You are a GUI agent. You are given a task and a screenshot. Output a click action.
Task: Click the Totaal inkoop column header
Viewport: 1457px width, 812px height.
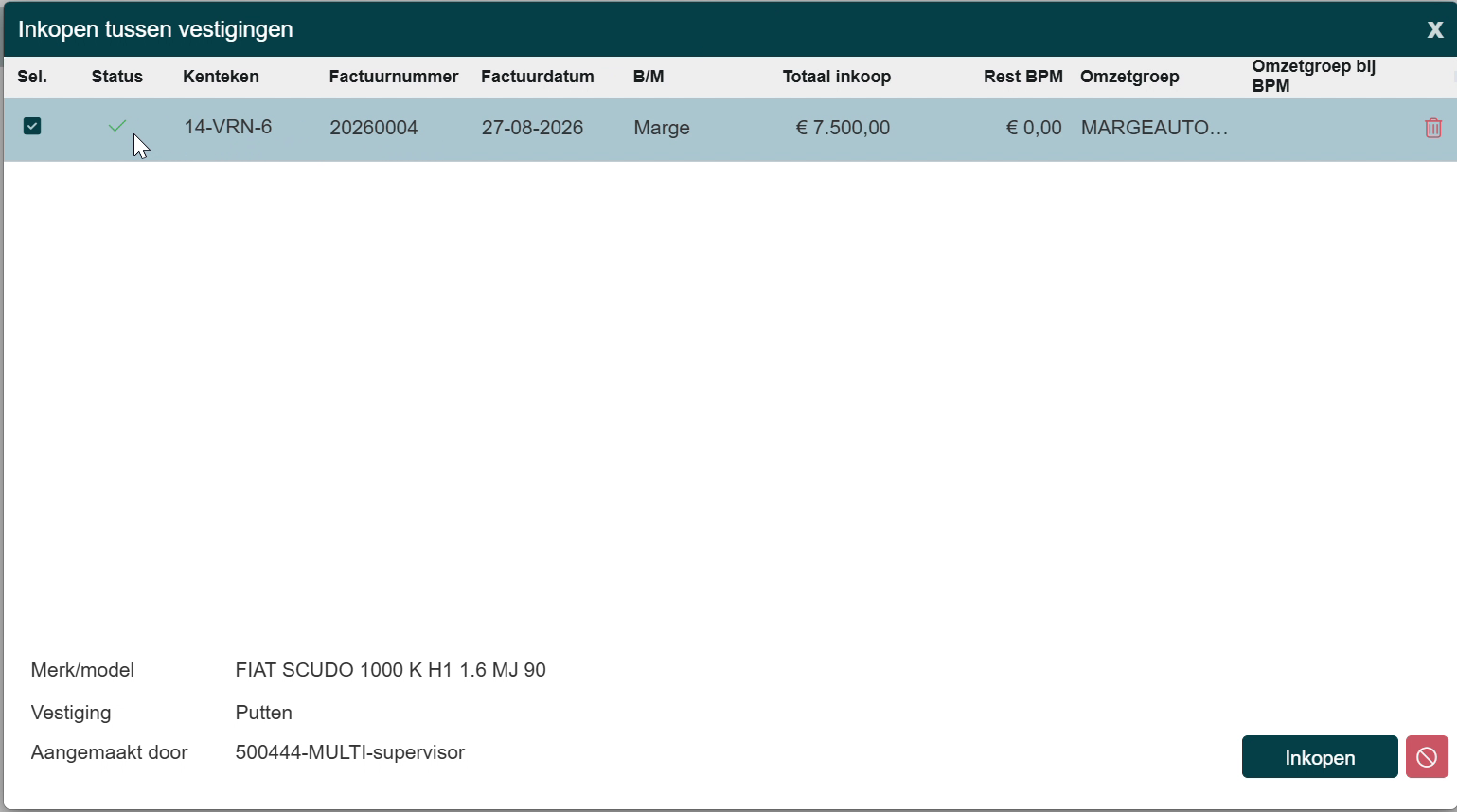[837, 77]
